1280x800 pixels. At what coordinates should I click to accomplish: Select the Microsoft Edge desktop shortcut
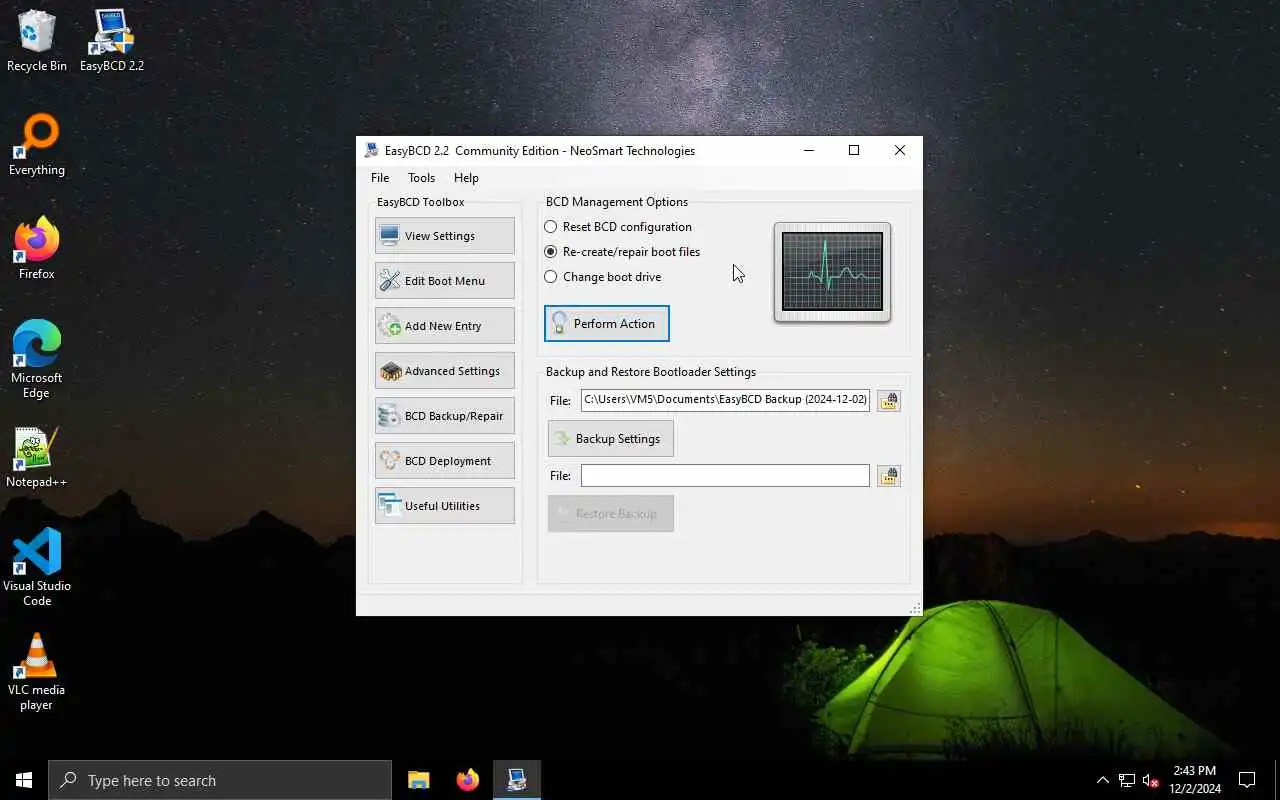click(x=37, y=360)
